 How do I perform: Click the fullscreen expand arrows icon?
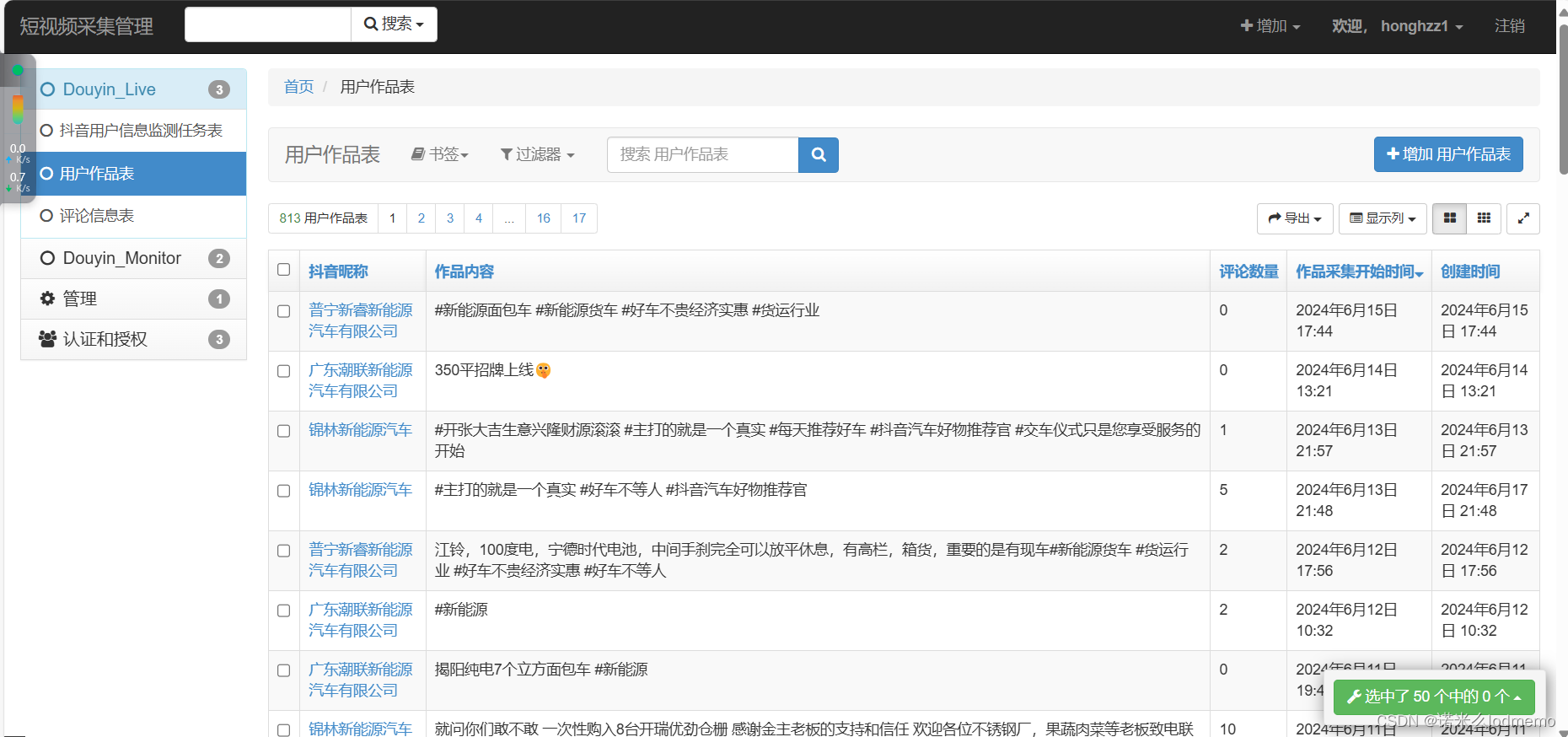pos(1523,218)
